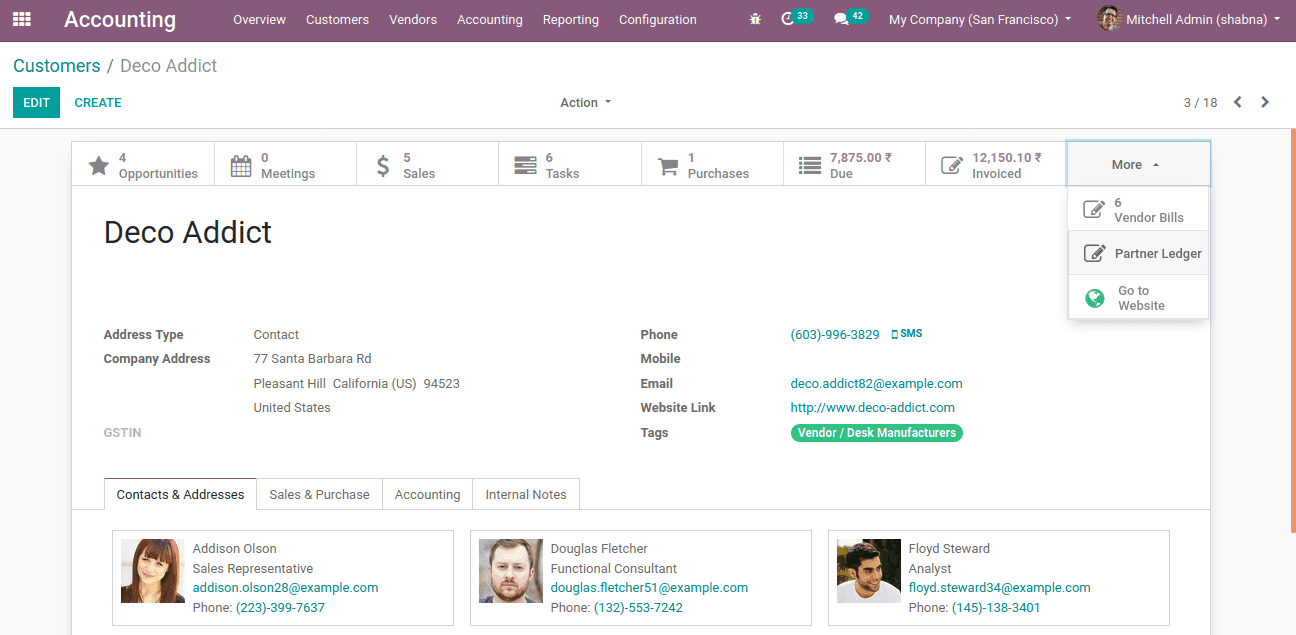Go to next record arrow
The width and height of the screenshot is (1296, 635).
click(1265, 102)
